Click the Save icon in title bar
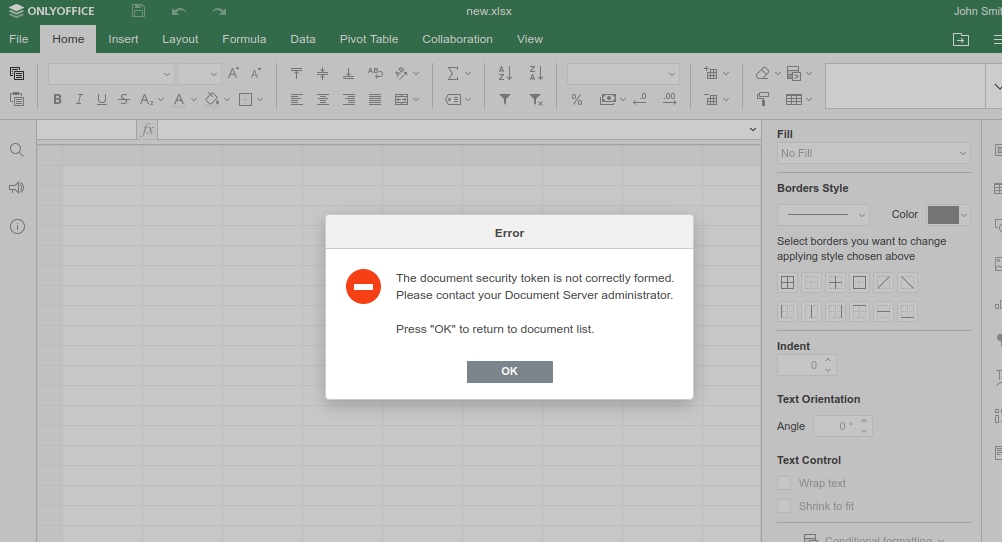The image size is (1002, 542). (x=138, y=11)
